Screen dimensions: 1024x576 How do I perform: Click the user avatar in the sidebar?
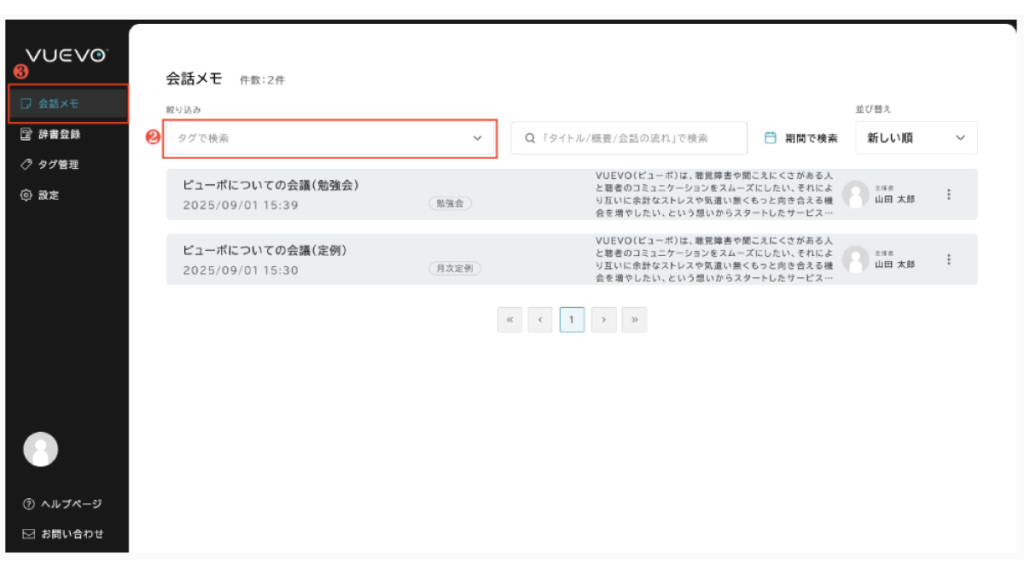pos(41,449)
